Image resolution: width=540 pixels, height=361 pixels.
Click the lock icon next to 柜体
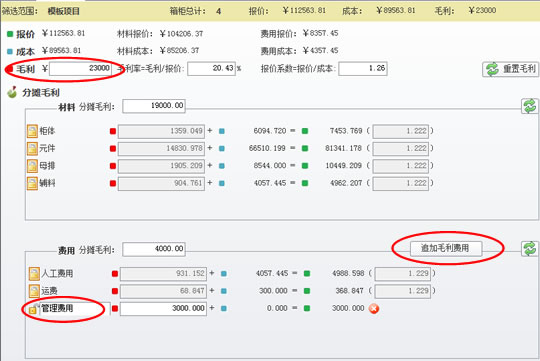32,131
